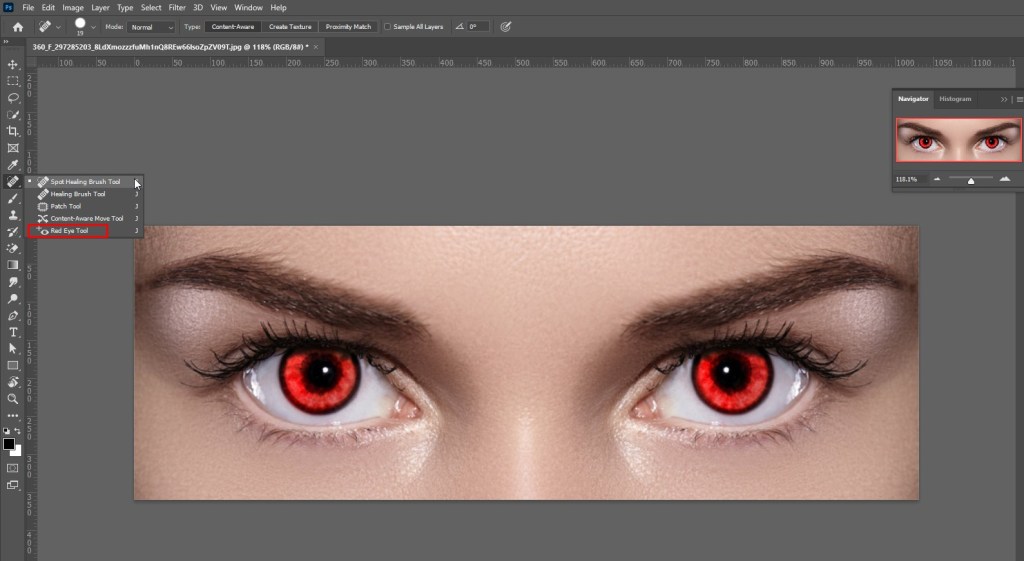Select the Eyedropper tool
1024x561 pixels.
pos(13,164)
